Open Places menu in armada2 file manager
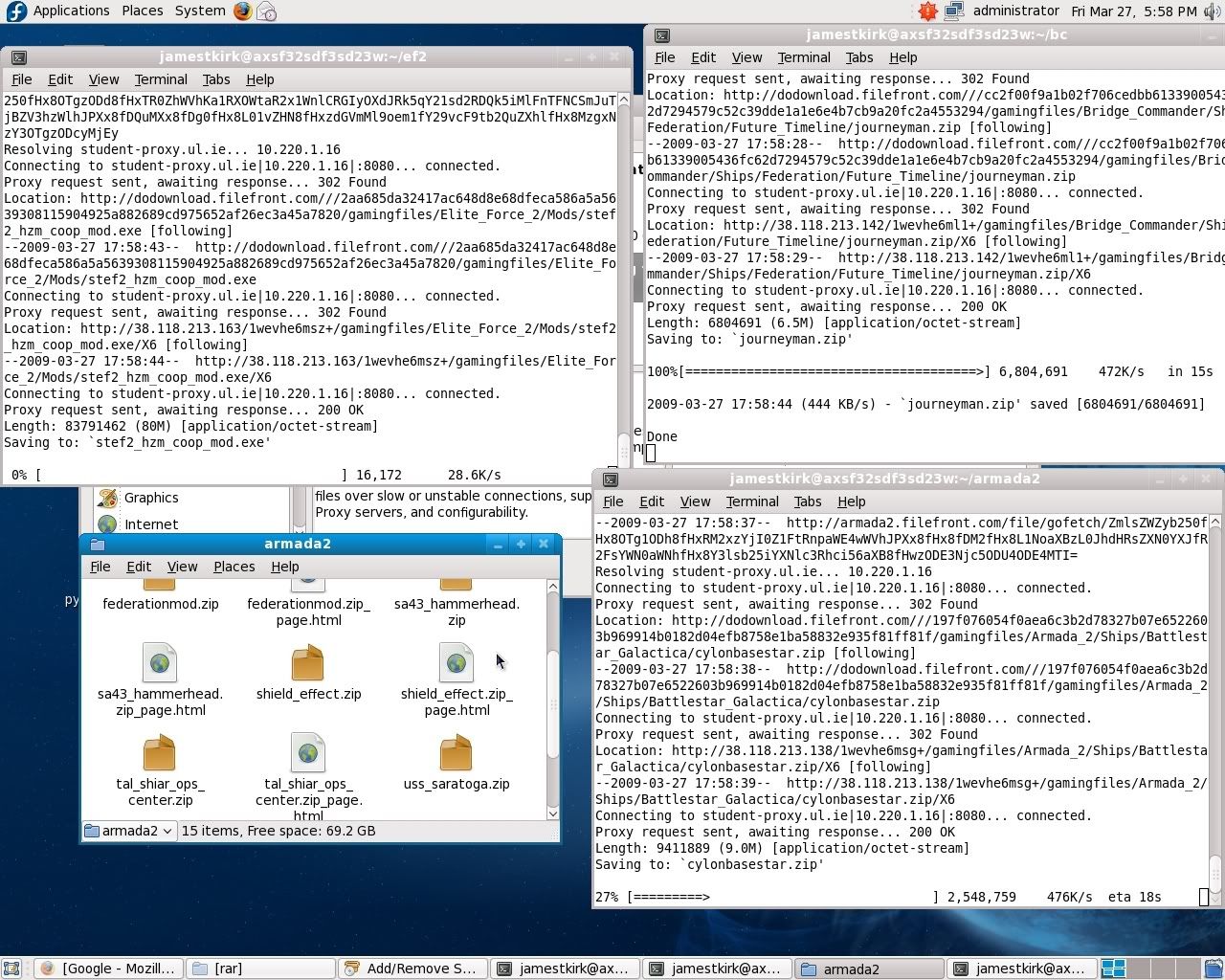This screenshot has width=1225, height=980. 234,567
